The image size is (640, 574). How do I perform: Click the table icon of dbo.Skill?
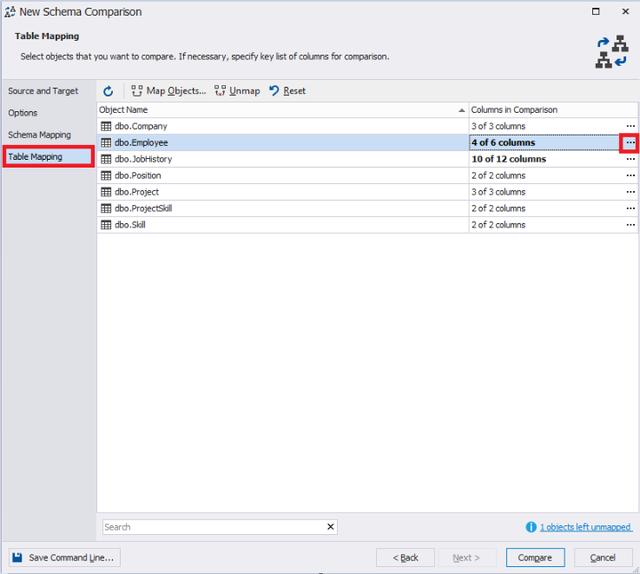point(106,225)
